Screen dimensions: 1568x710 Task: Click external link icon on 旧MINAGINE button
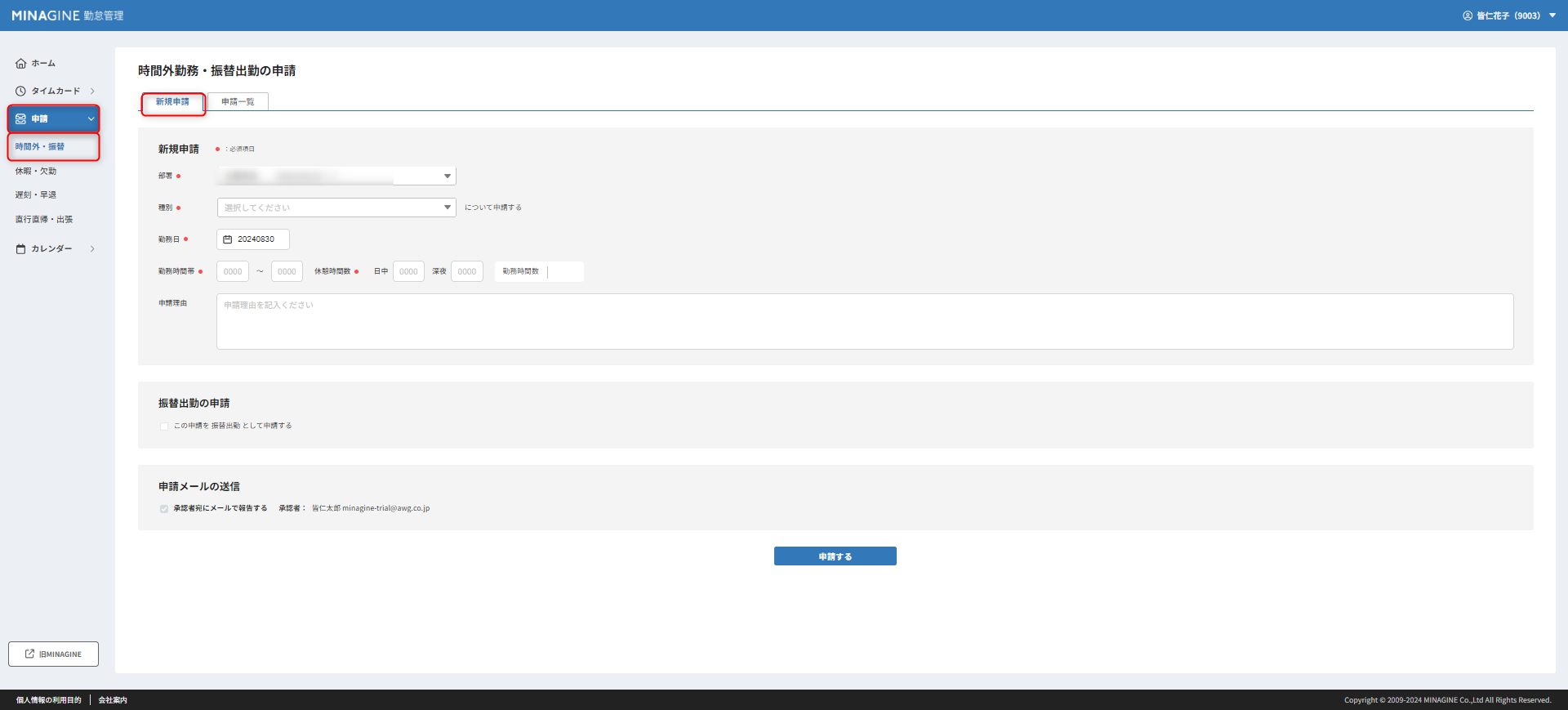(30, 654)
